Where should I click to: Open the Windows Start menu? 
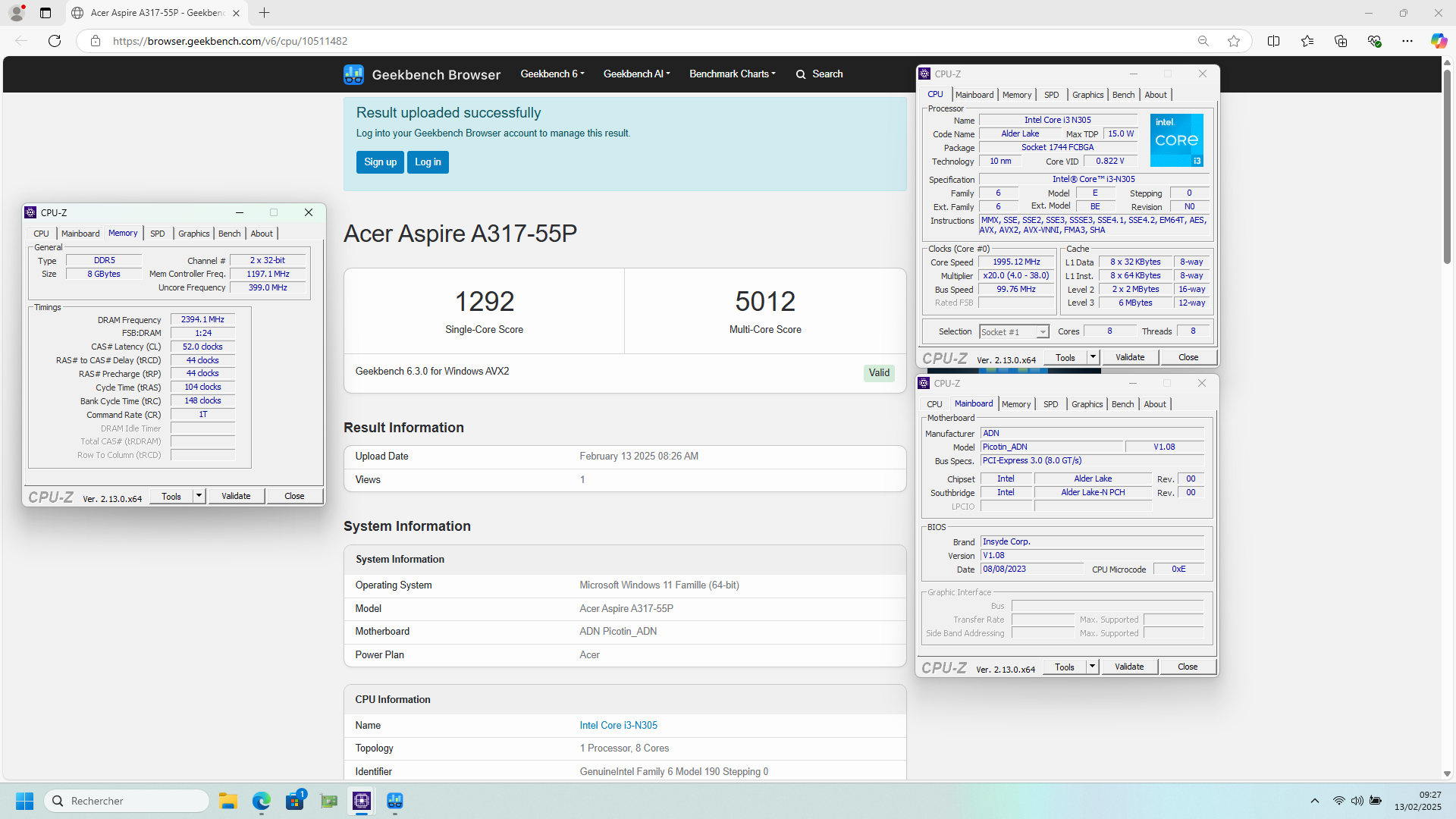coord(24,801)
